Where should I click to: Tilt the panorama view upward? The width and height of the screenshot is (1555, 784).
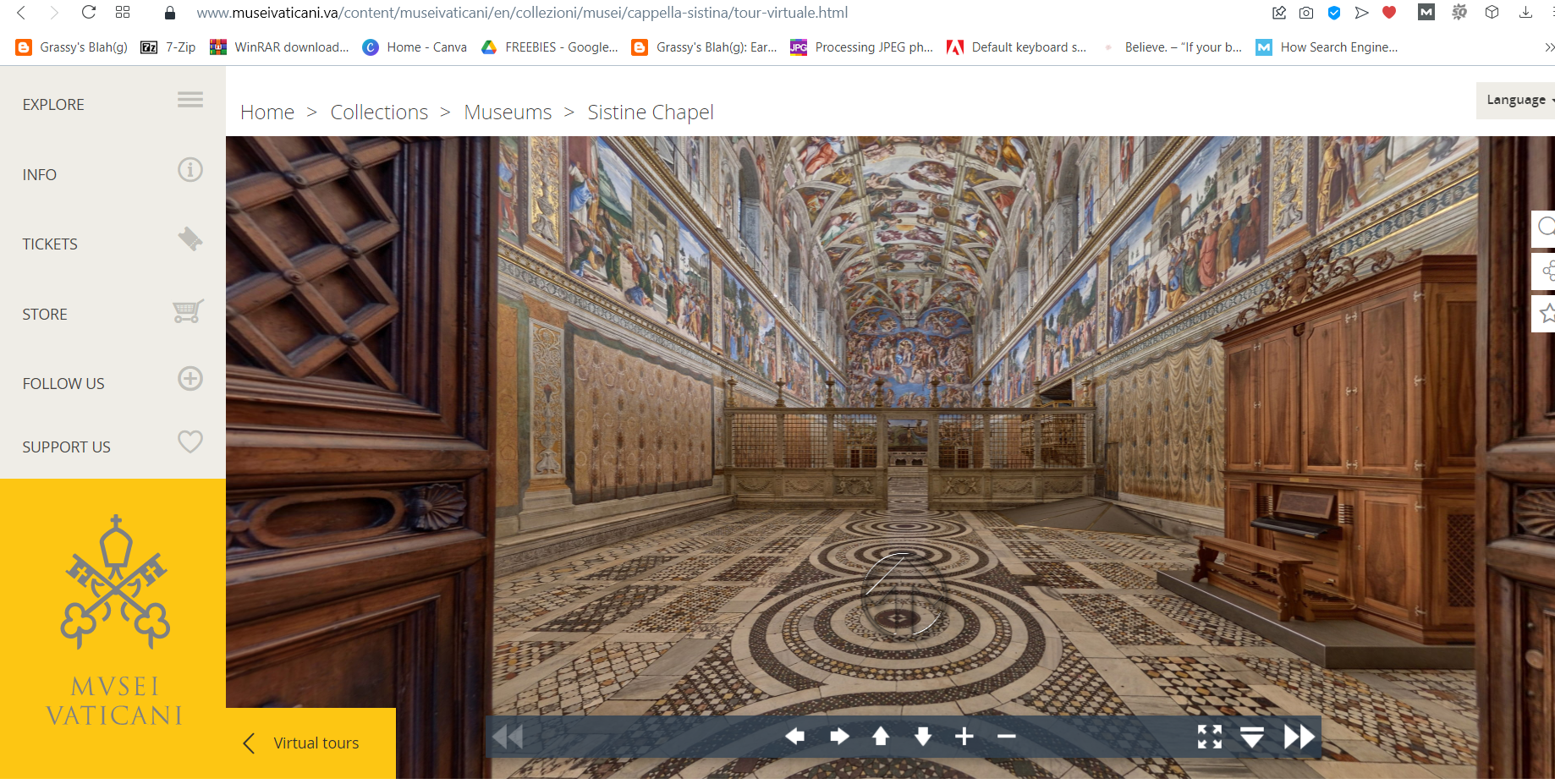pos(881,737)
